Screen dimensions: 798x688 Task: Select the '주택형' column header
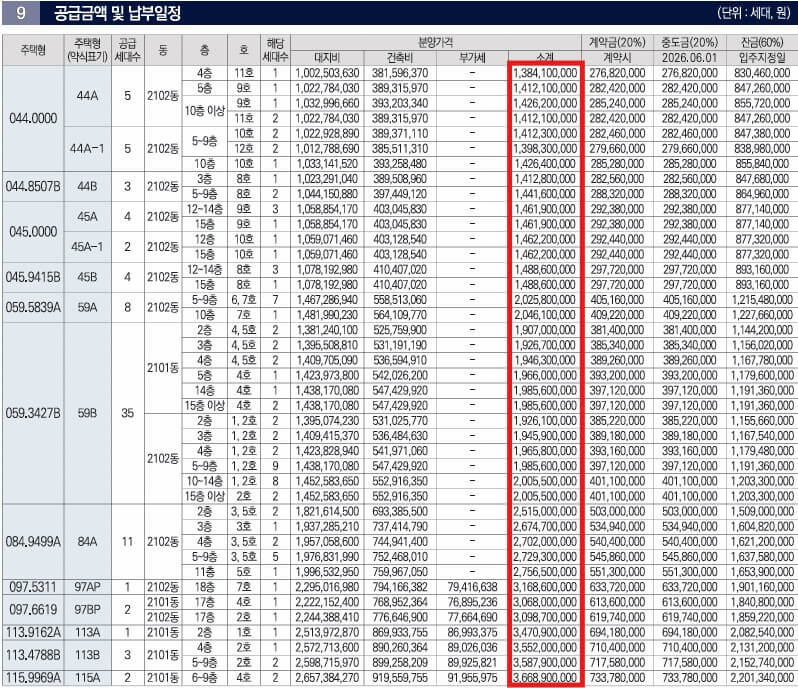(33, 50)
